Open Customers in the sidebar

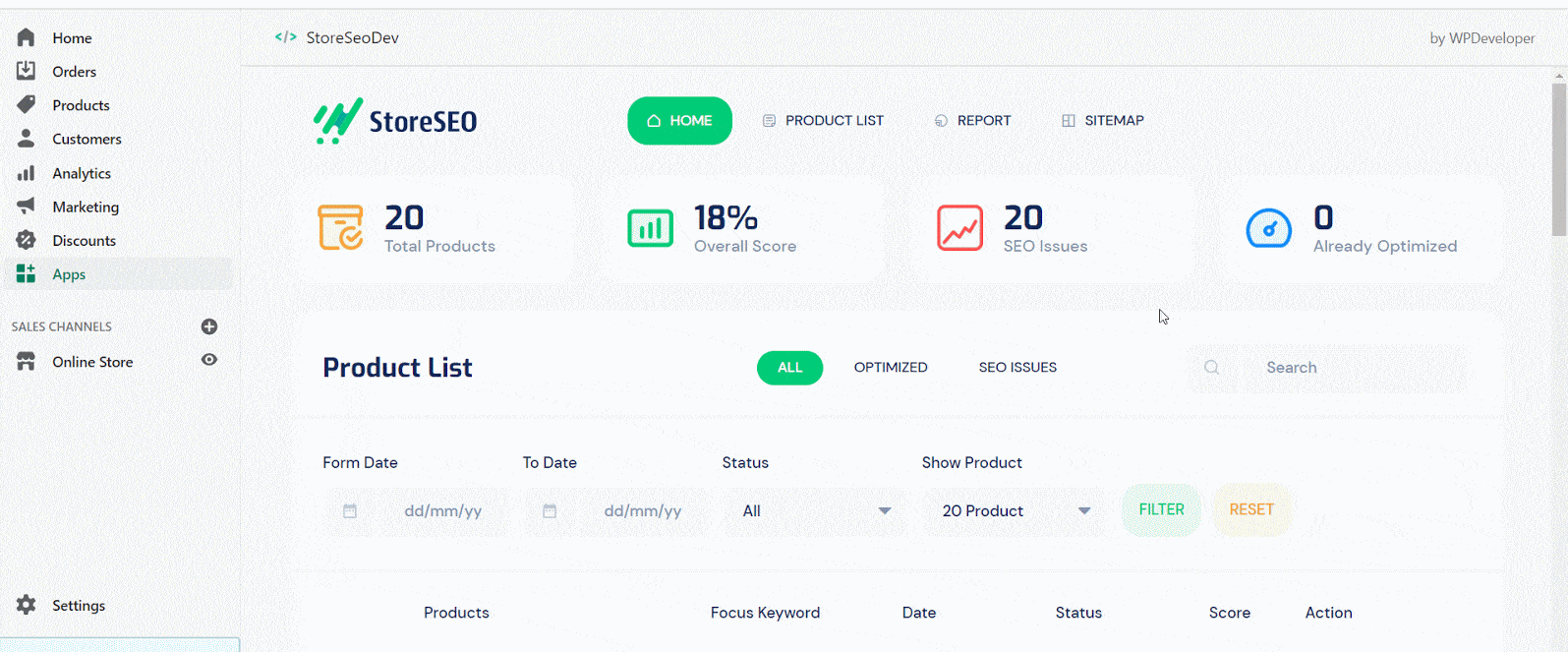pyautogui.click(x=87, y=139)
